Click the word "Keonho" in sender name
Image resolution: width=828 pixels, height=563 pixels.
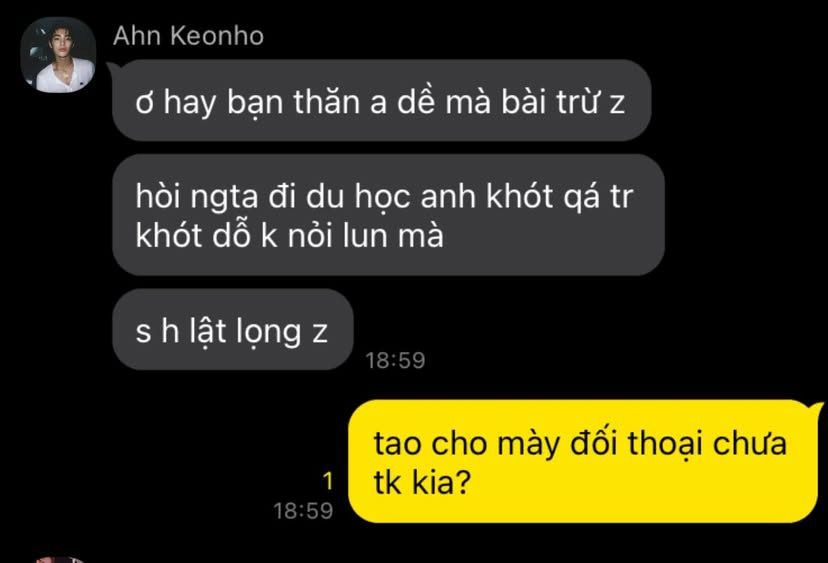click(x=217, y=36)
